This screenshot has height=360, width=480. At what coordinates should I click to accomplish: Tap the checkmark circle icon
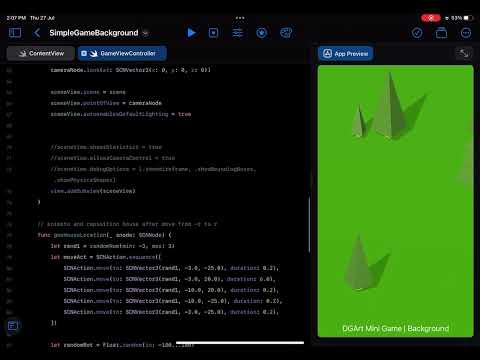417,33
